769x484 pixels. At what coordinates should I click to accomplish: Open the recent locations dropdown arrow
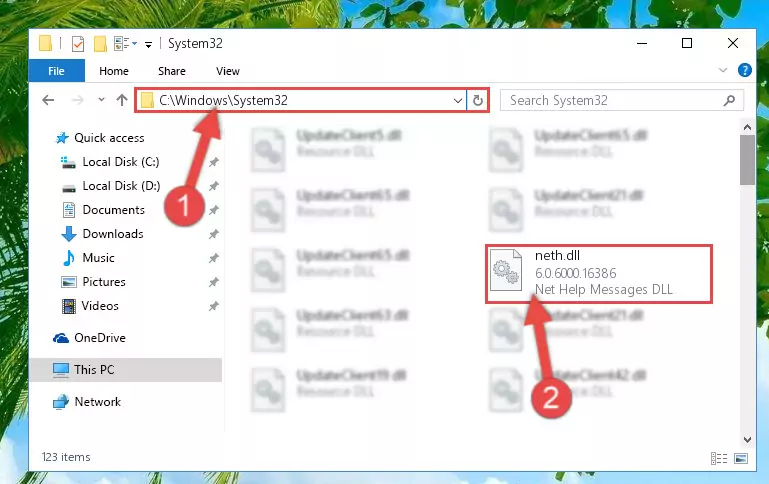[x=101, y=100]
